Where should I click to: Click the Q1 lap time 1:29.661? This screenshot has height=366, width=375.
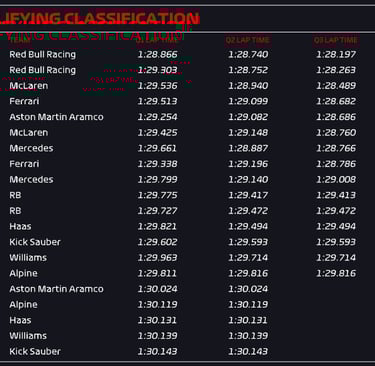pos(157,148)
